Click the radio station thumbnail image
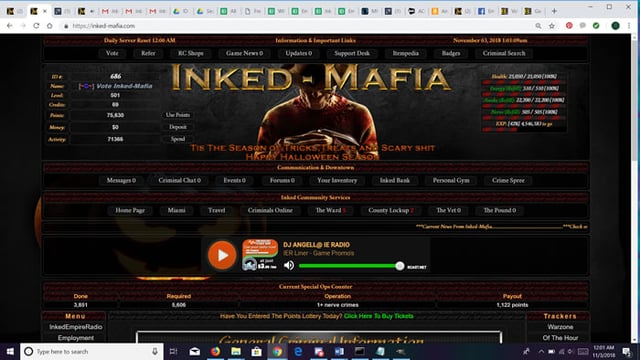This screenshot has height=360, width=640. click(260, 255)
